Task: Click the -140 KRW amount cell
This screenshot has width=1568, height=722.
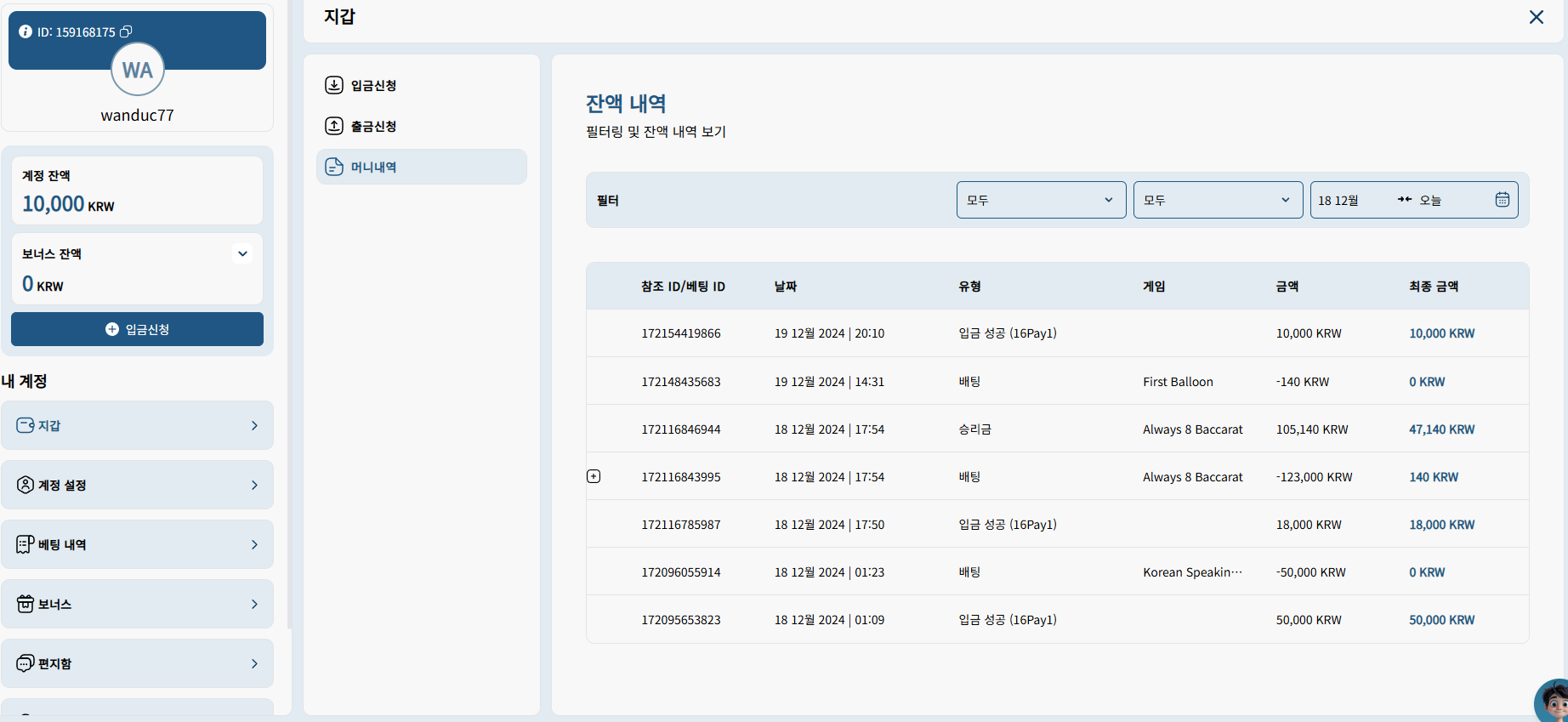Action: pyautogui.click(x=1303, y=382)
